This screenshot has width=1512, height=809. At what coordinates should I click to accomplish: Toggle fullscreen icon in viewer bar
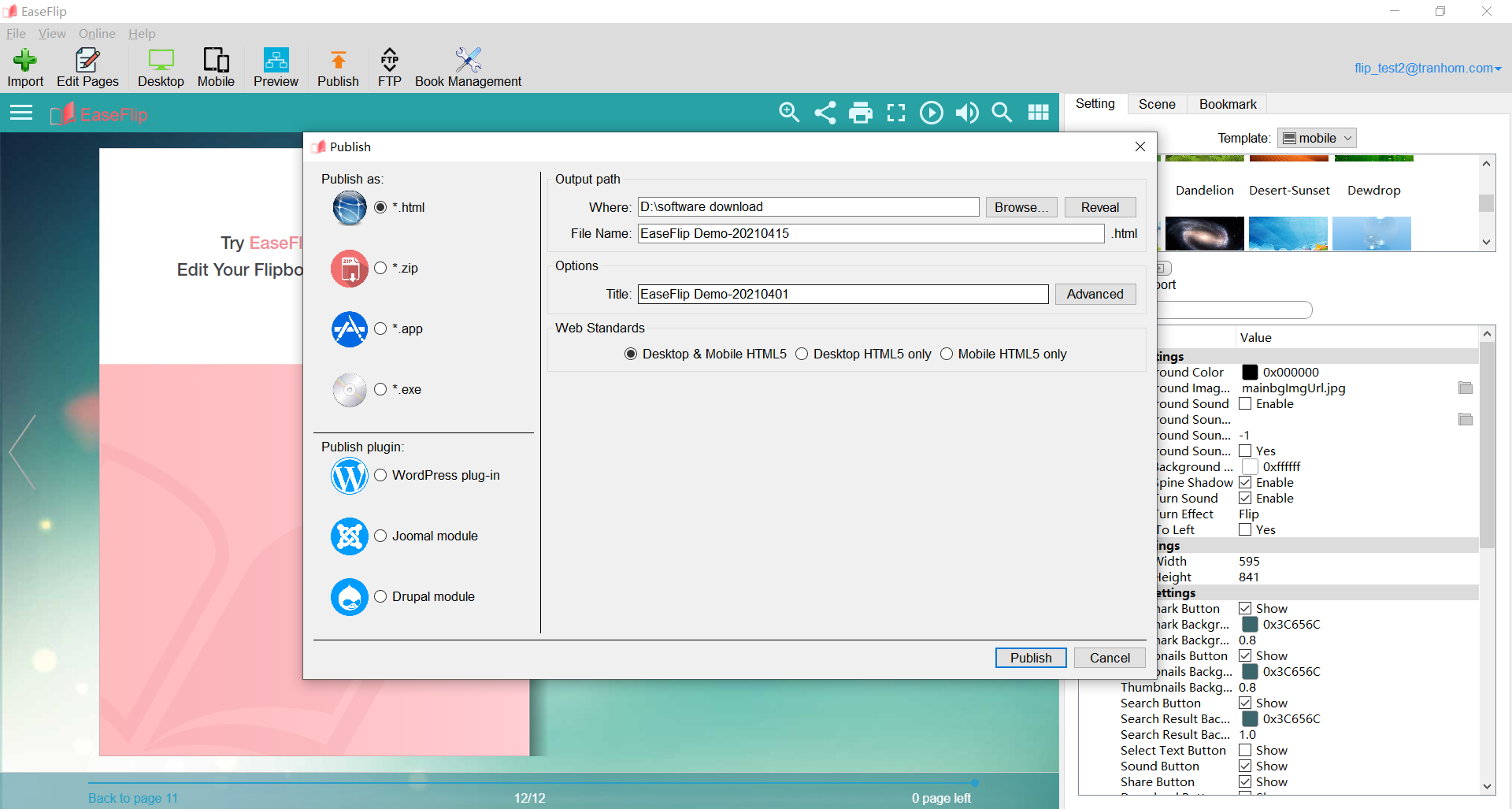point(896,113)
